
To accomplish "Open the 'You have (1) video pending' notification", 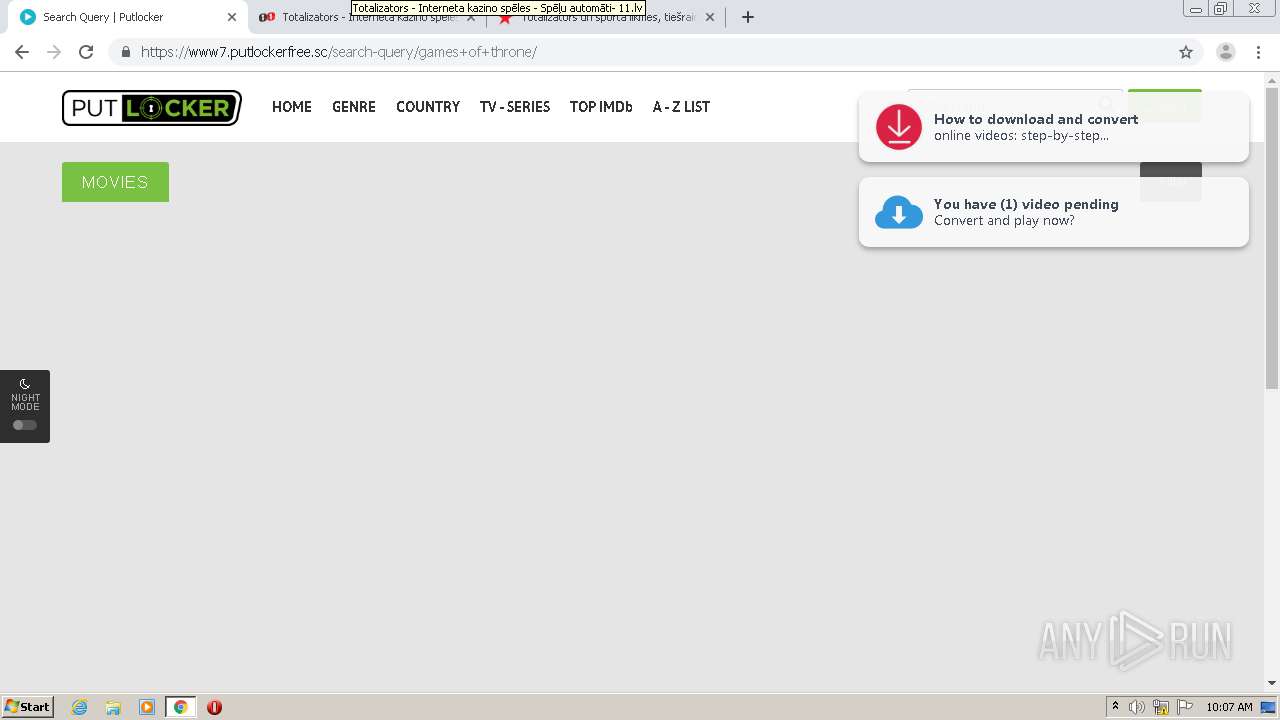I will click(x=1053, y=212).
